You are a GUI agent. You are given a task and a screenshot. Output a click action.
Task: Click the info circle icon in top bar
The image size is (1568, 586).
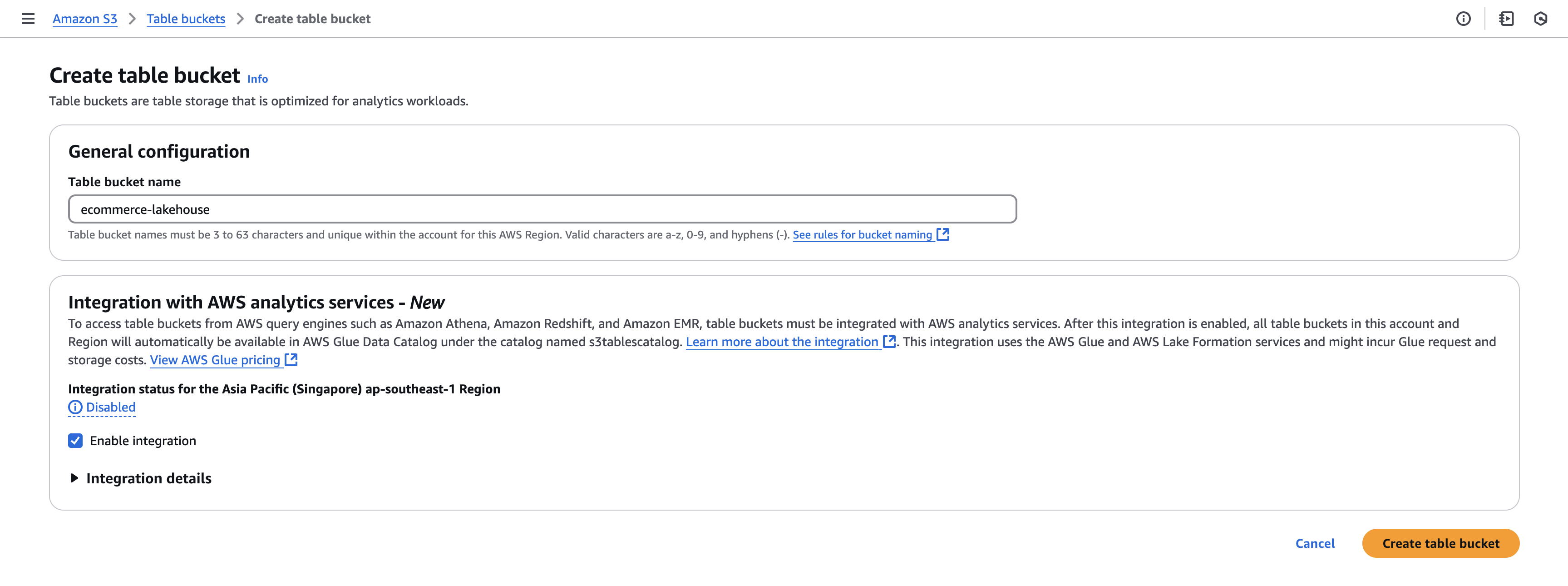click(1463, 19)
